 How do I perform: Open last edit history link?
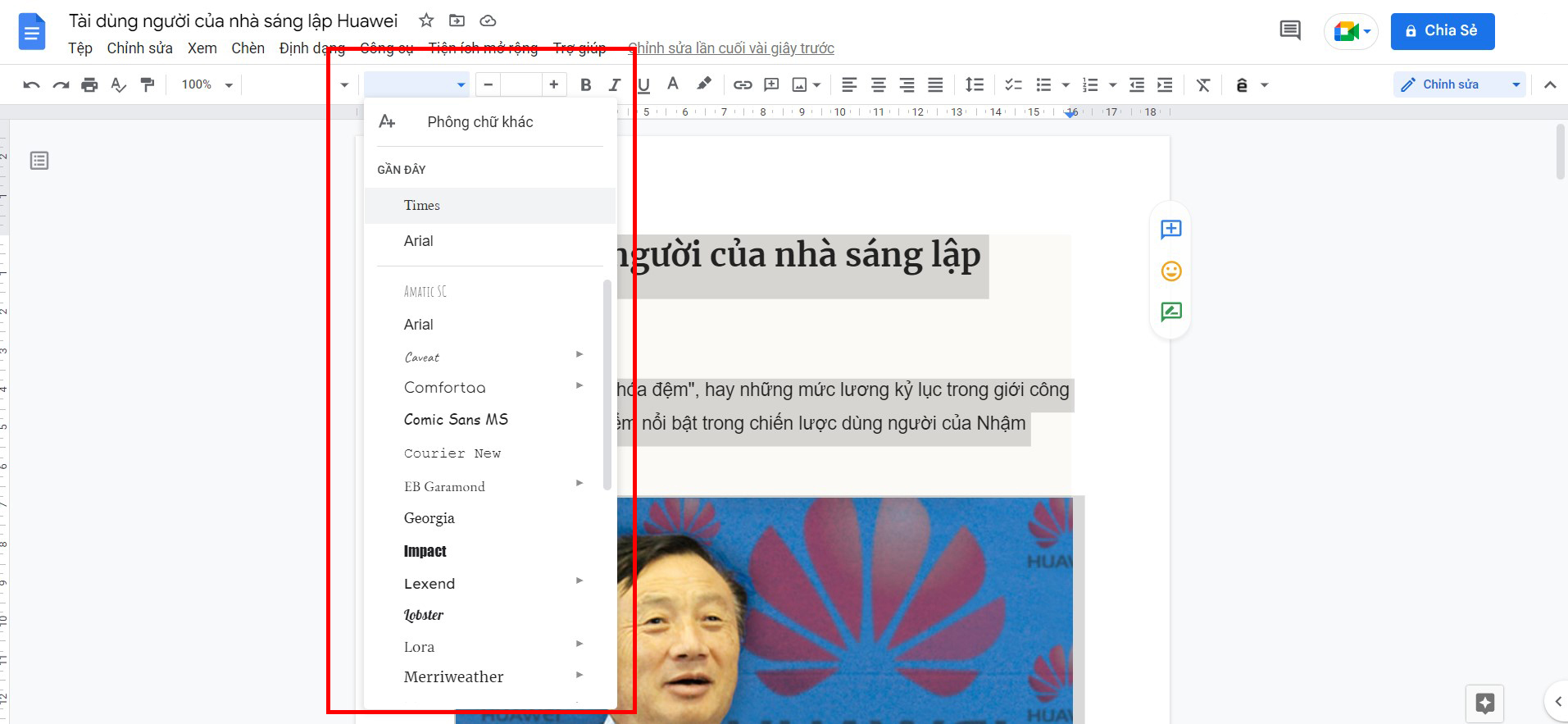[x=731, y=48]
